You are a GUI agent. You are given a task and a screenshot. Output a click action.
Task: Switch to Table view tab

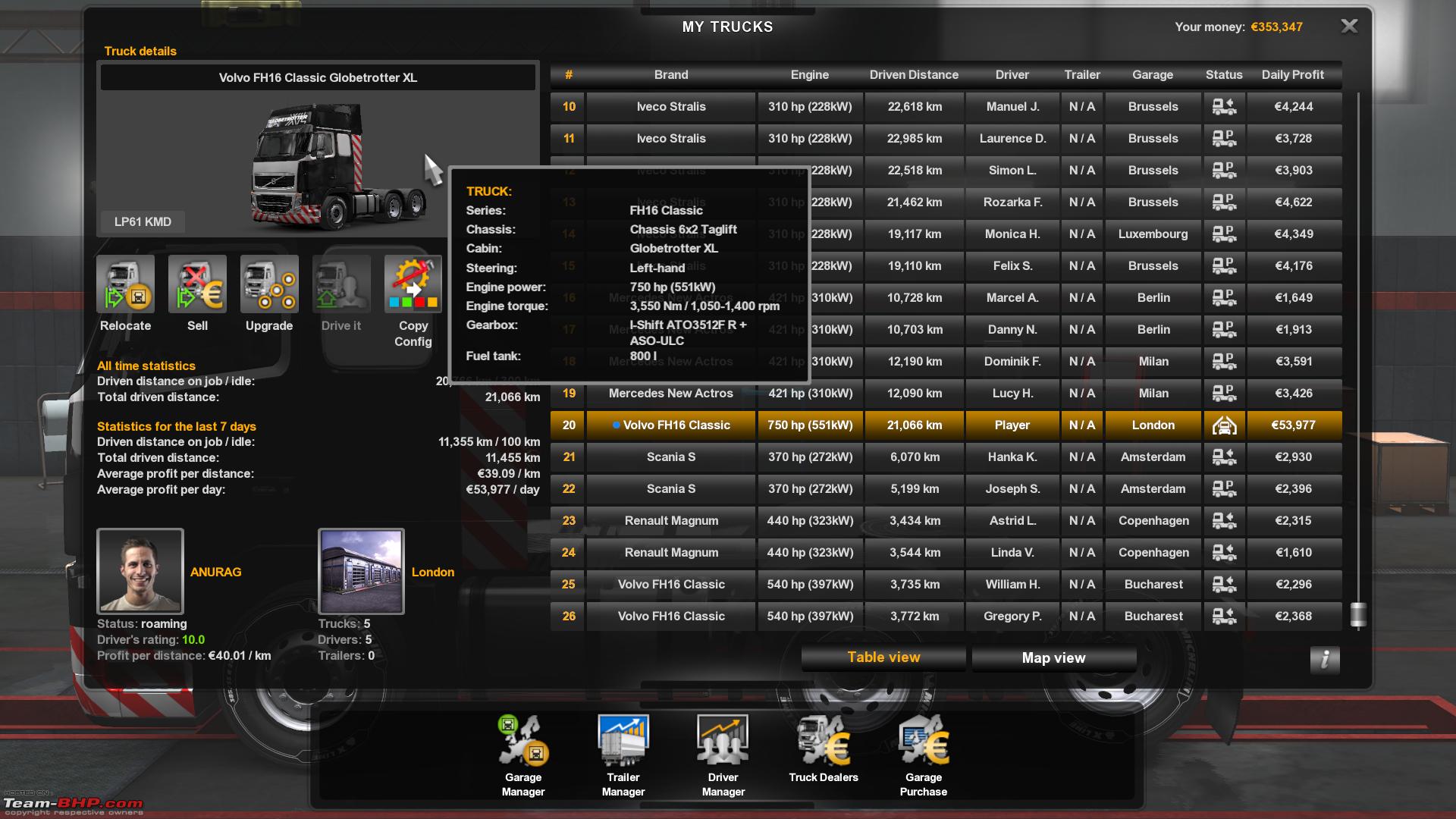pos(883,657)
